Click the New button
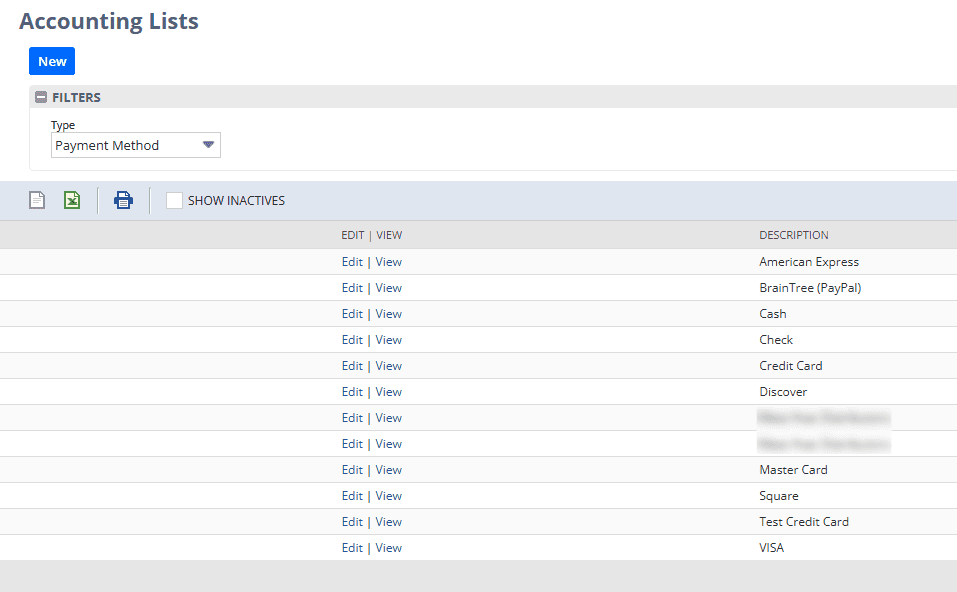The height and width of the screenshot is (592, 957). point(52,61)
